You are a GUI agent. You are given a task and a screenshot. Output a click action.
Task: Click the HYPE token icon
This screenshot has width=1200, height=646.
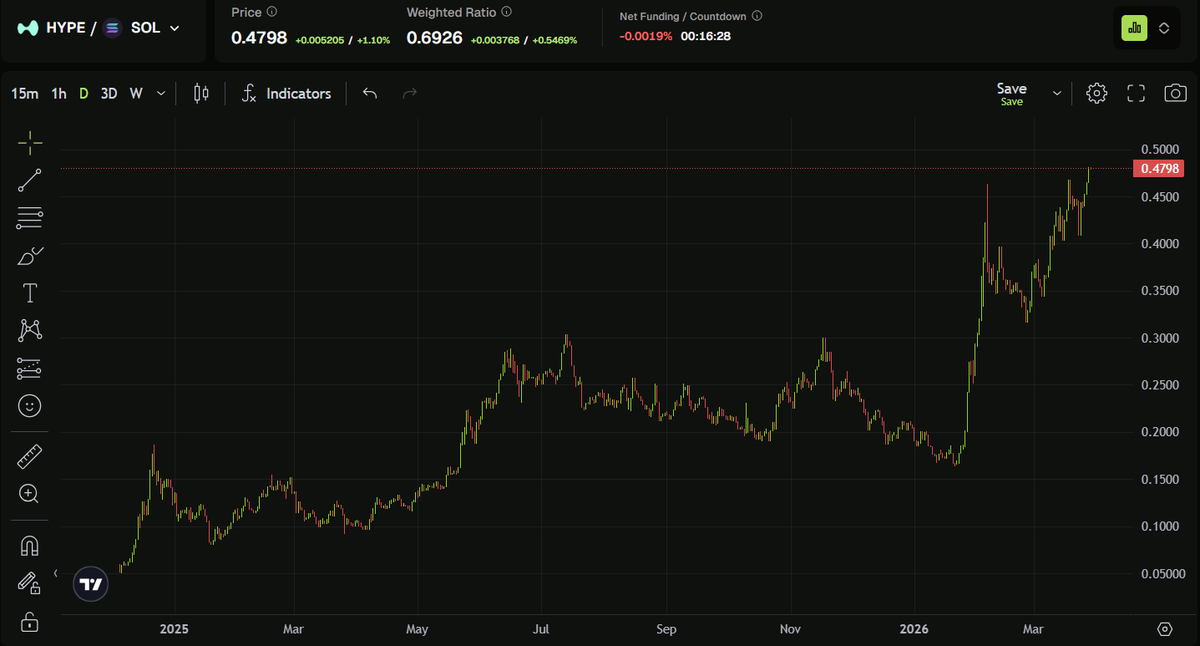(30, 28)
